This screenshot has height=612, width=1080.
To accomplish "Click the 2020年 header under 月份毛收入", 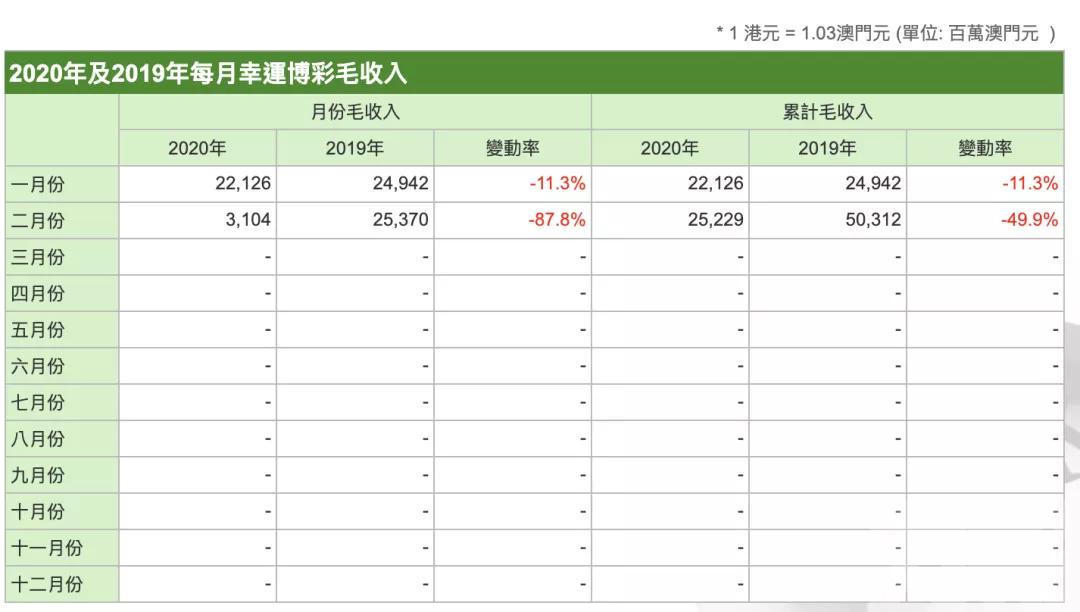I will pos(197,147).
